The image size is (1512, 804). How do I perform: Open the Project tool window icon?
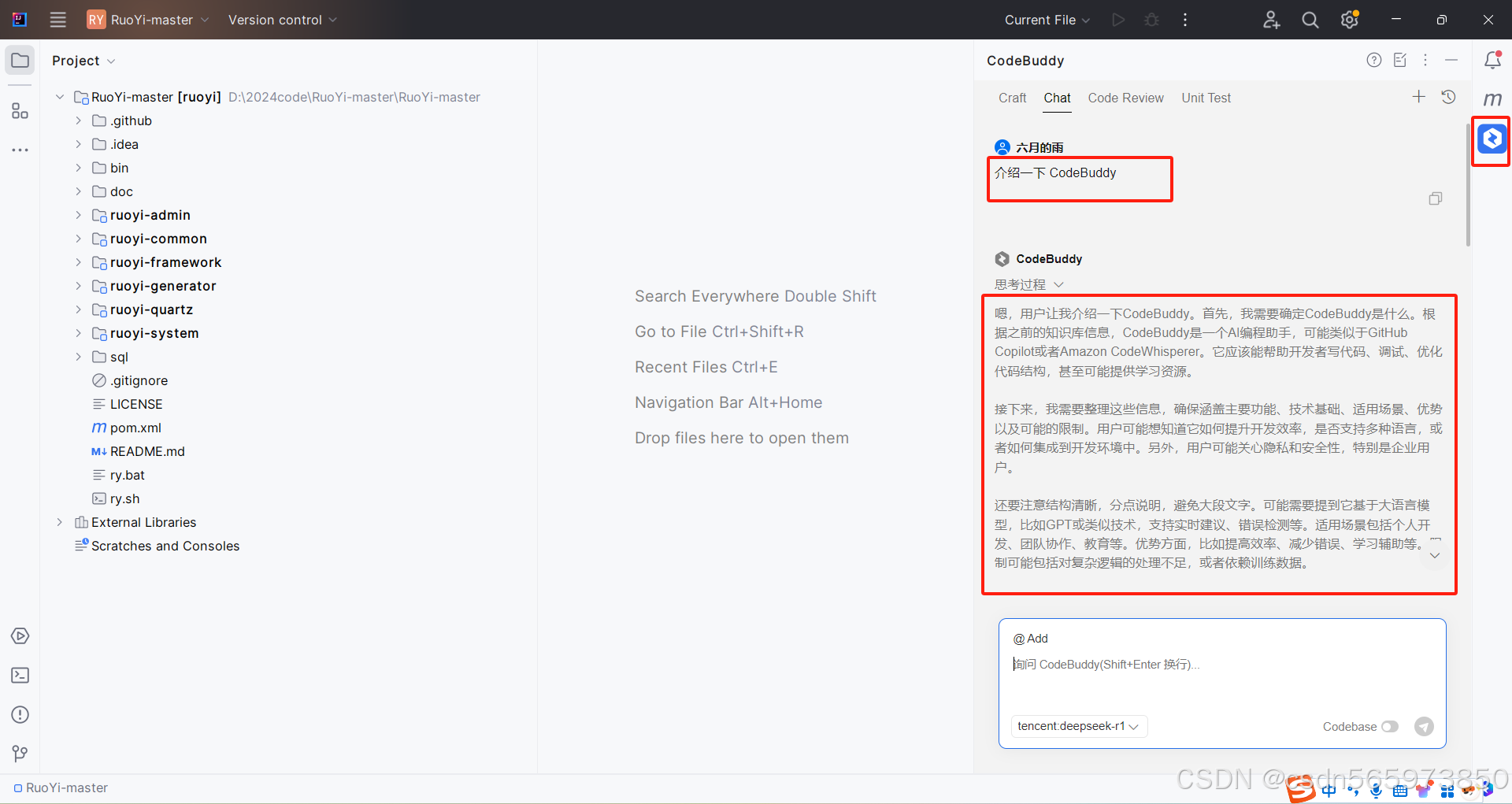[x=20, y=61]
